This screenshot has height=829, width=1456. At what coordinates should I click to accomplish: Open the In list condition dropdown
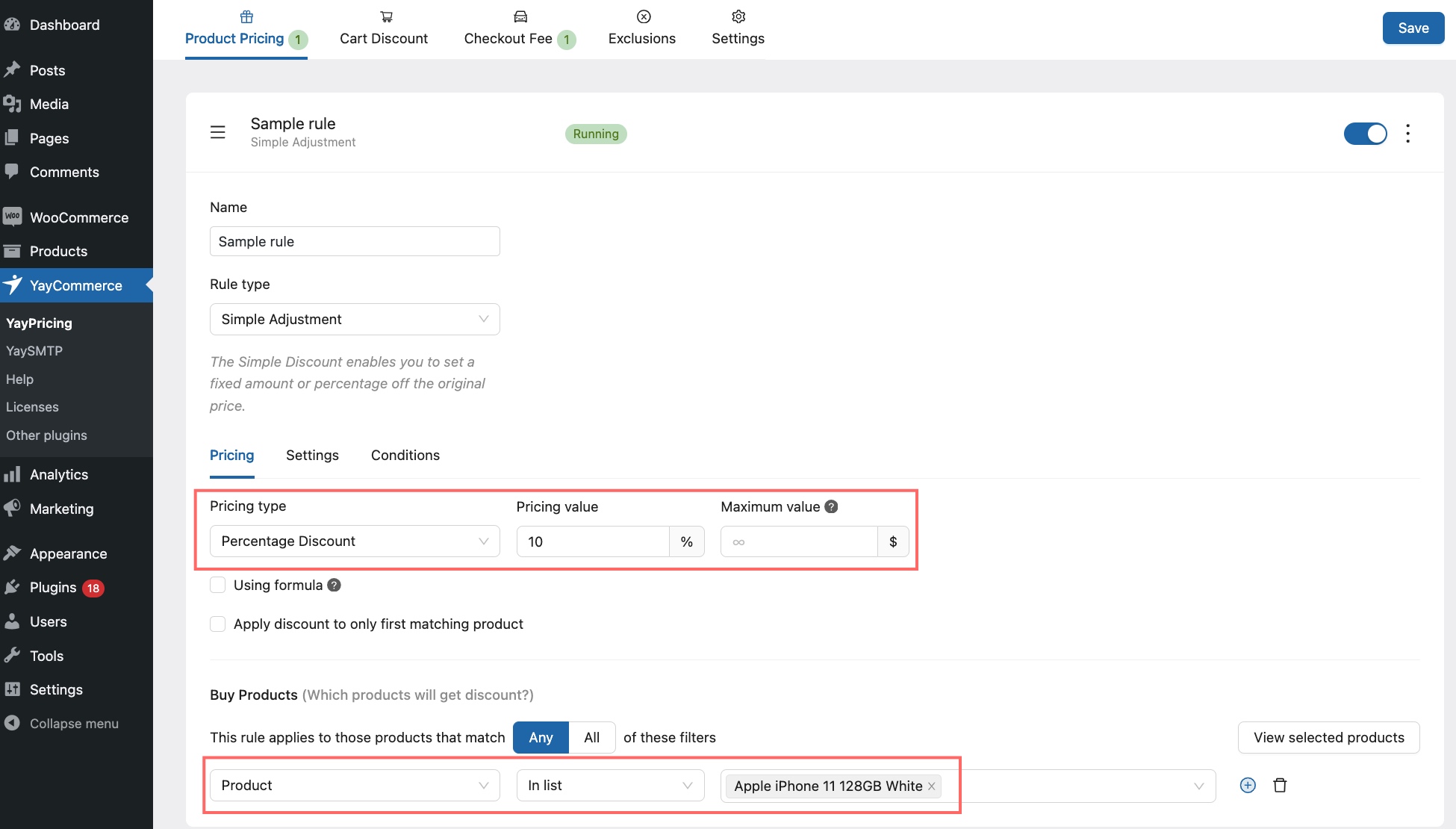(610, 786)
